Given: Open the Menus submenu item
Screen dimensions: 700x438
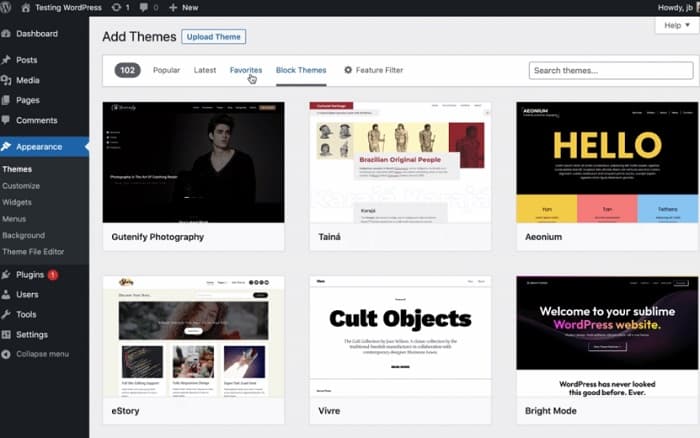Looking at the screenshot, I should 14,219.
